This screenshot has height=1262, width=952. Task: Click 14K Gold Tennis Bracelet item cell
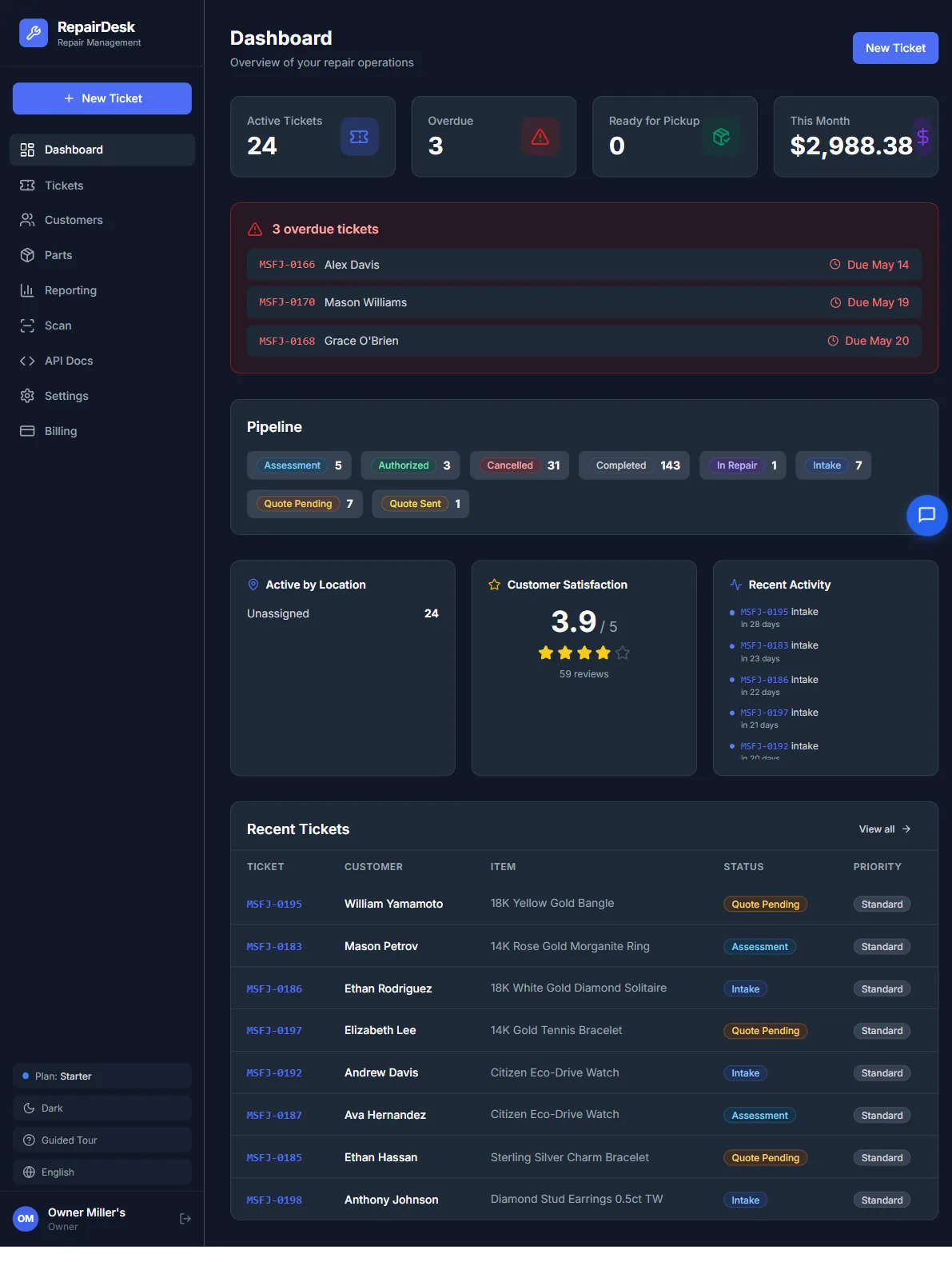click(556, 1030)
